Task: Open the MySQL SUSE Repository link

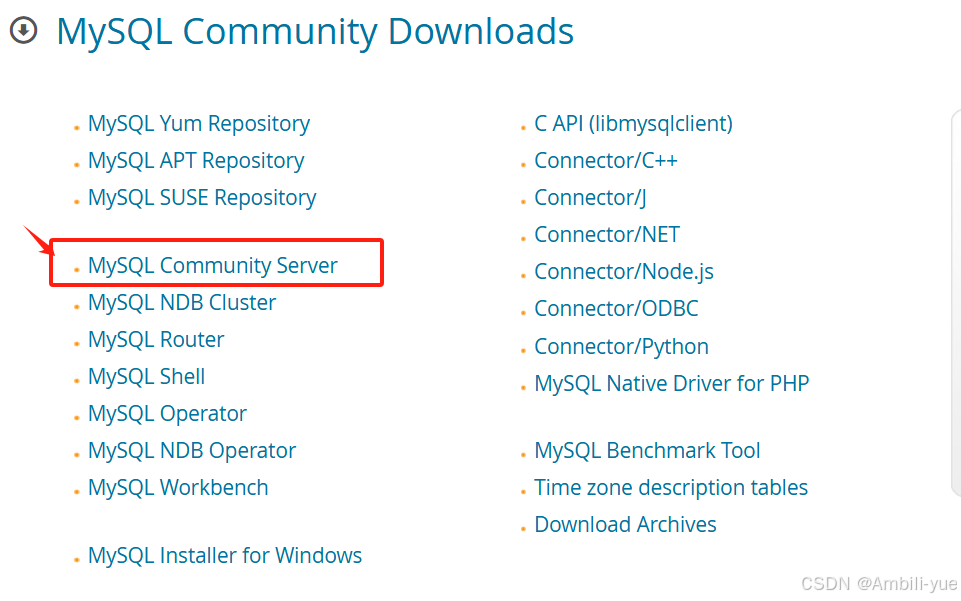Action: point(202,198)
